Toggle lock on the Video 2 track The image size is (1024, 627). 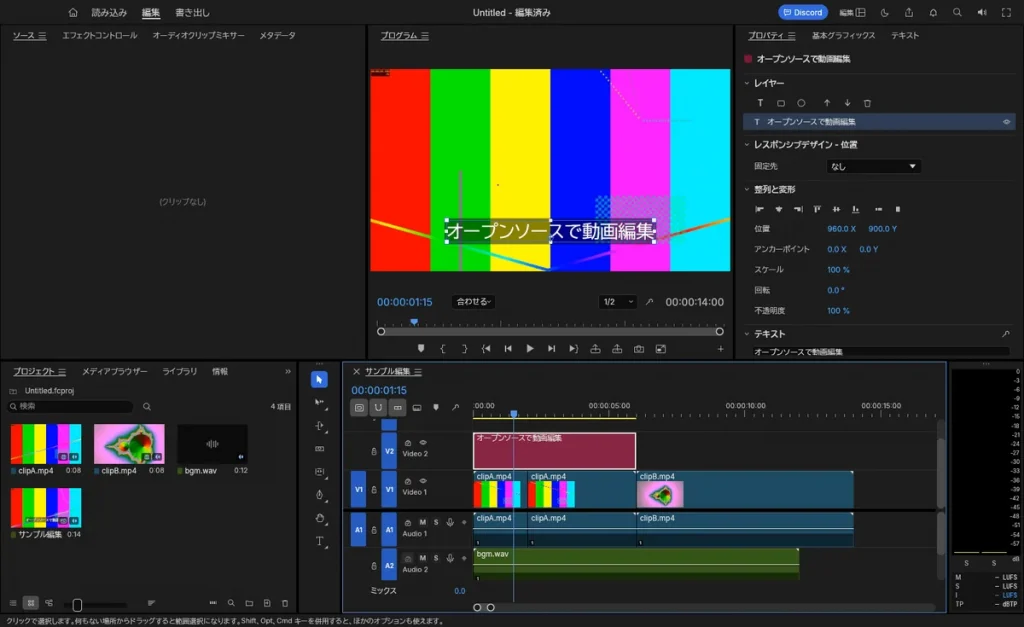pyautogui.click(x=374, y=451)
